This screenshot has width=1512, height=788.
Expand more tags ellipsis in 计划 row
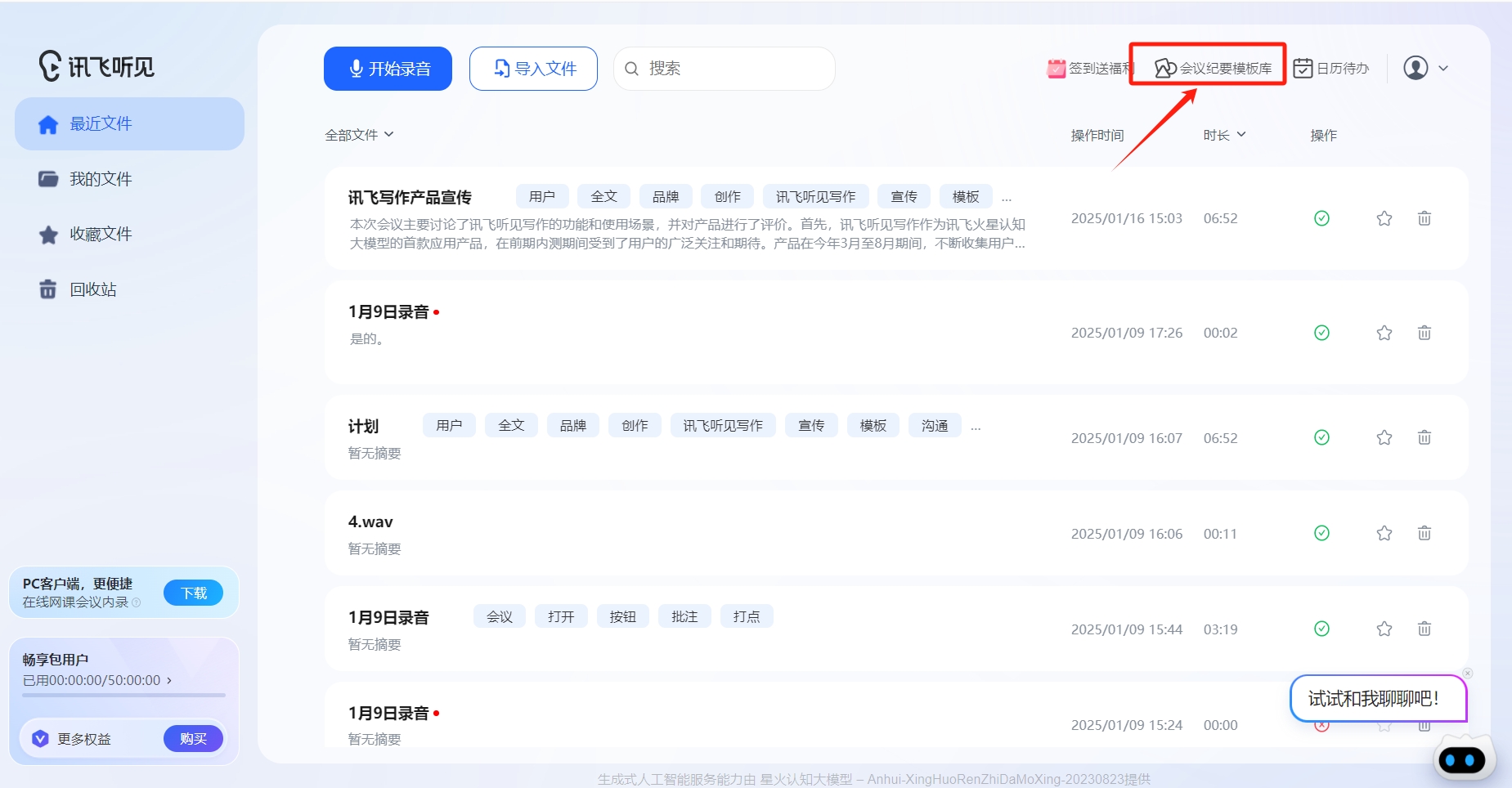click(x=976, y=426)
